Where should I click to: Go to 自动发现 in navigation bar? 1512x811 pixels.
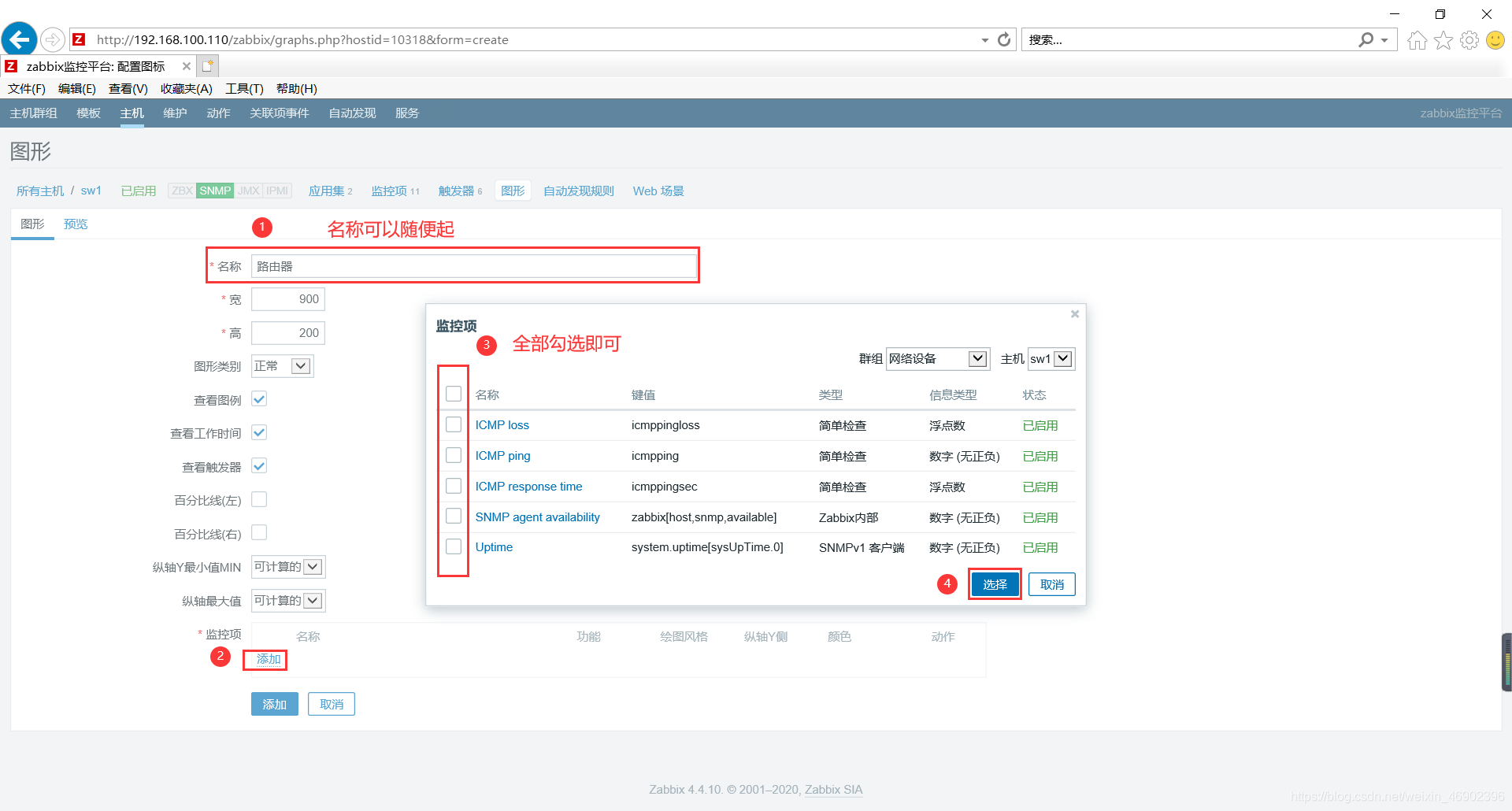(x=352, y=113)
